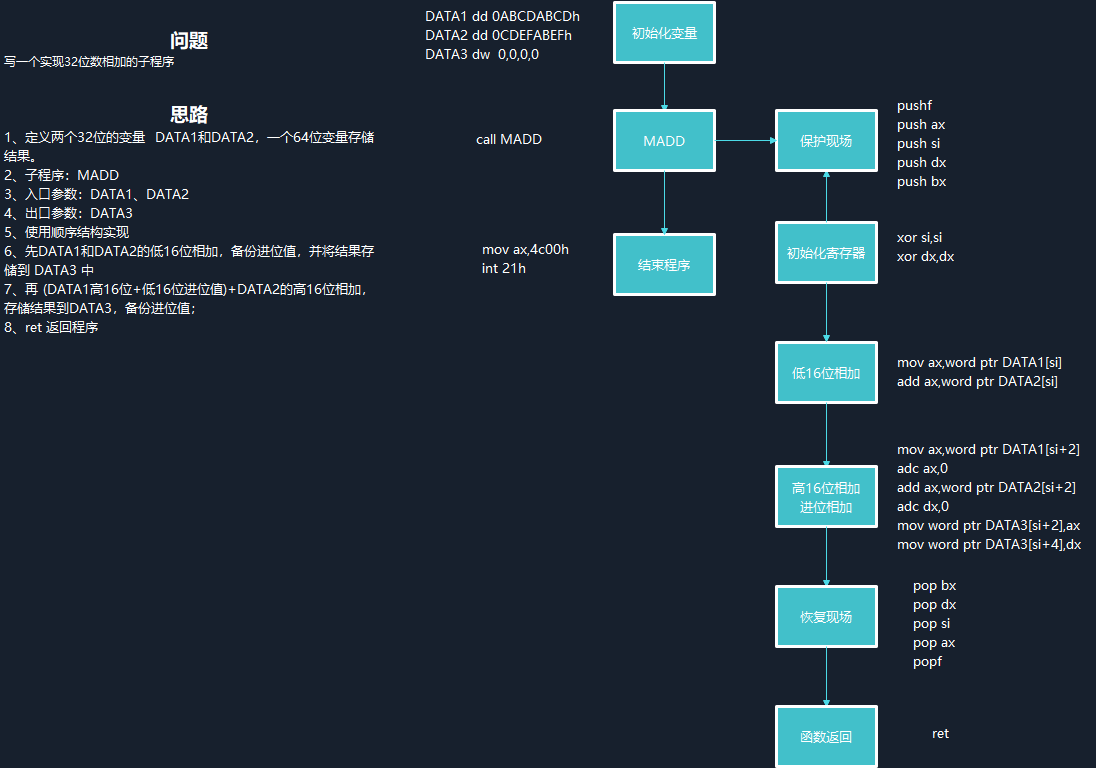Click mov word ptr DATA3[si+2],ax line
The height and width of the screenshot is (768, 1096).
pyautogui.click(x=988, y=525)
